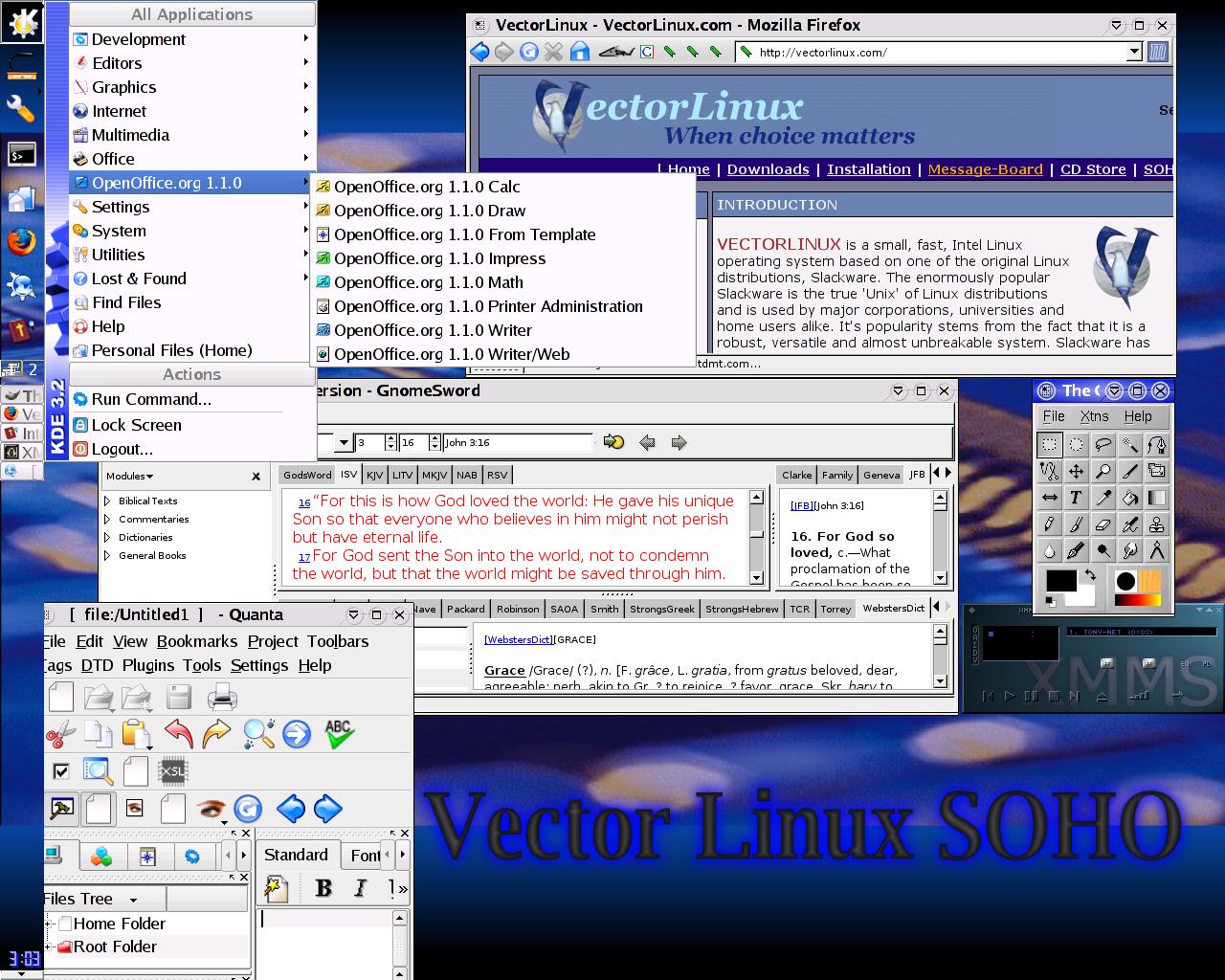Select the Move tool in GIMP toolbox
The width and height of the screenshot is (1225, 980).
pyautogui.click(x=1077, y=471)
